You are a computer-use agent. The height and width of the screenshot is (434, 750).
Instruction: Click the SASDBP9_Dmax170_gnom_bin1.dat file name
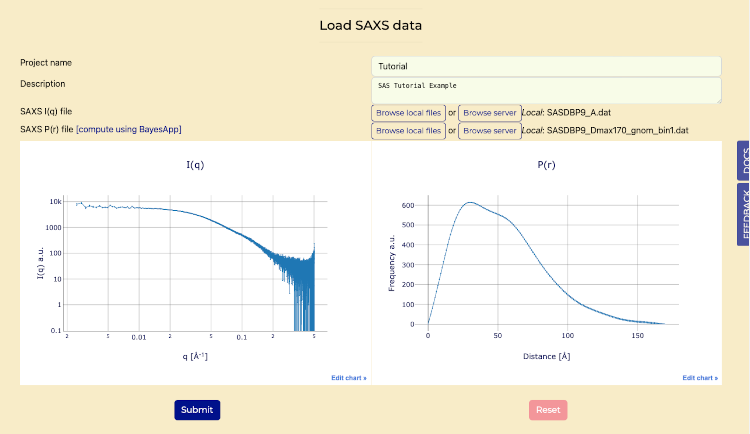click(x=618, y=131)
